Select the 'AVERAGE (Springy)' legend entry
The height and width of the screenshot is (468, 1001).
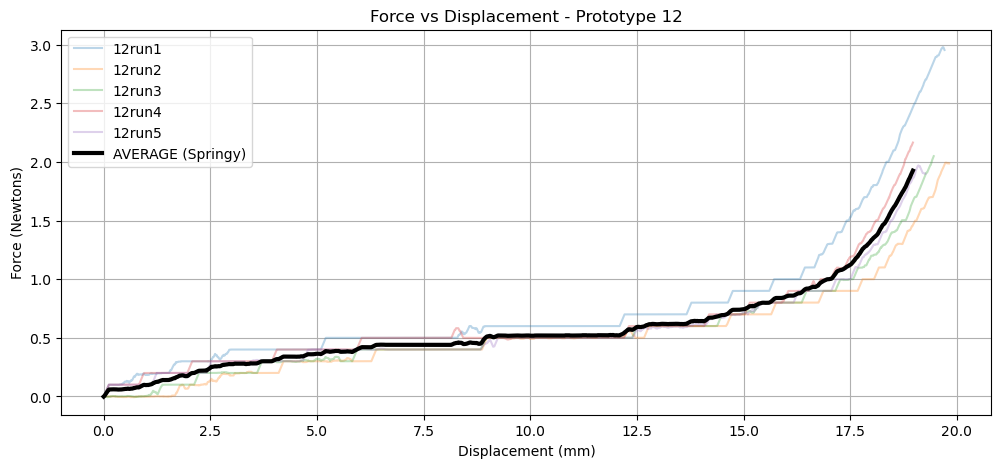tap(160, 155)
